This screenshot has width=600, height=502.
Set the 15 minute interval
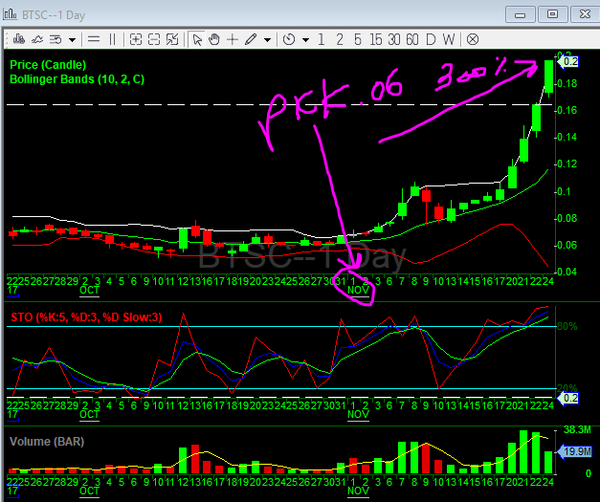point(376,39)
